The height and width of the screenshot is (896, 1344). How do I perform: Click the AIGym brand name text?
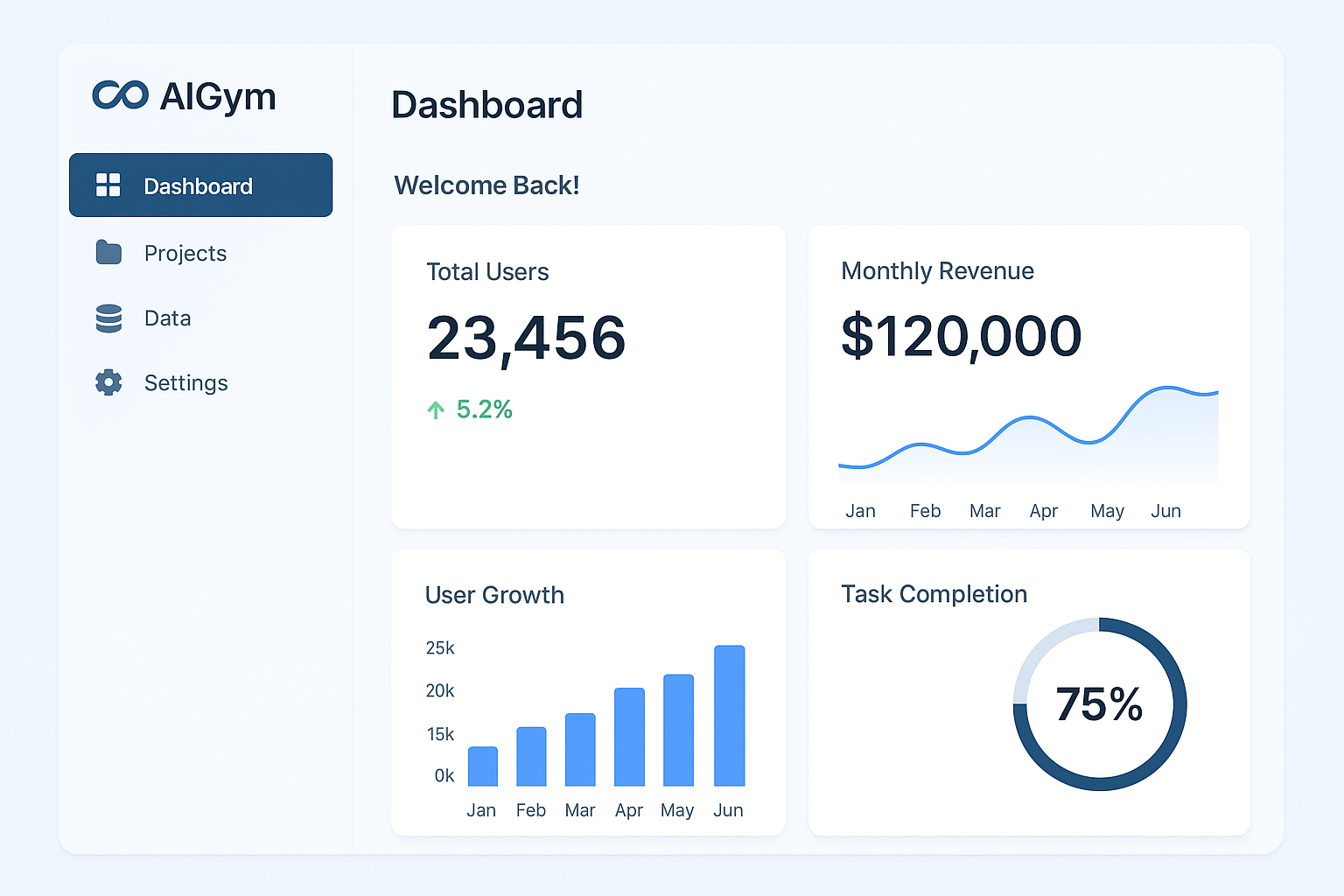pyautogui.click(x=217, y=96)
